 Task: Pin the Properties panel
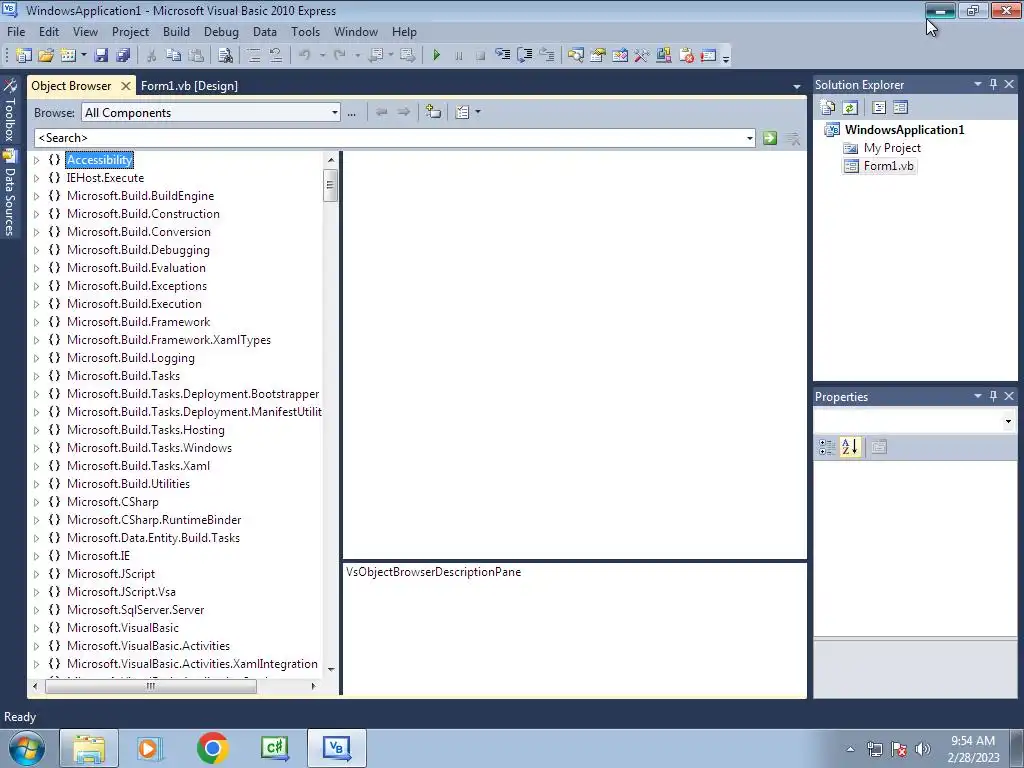point(993,396)
